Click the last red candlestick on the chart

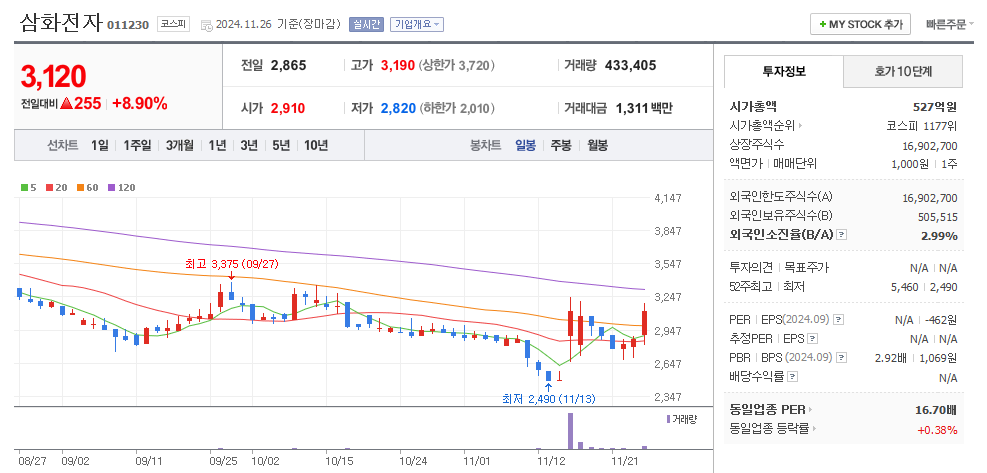[645, 323]
